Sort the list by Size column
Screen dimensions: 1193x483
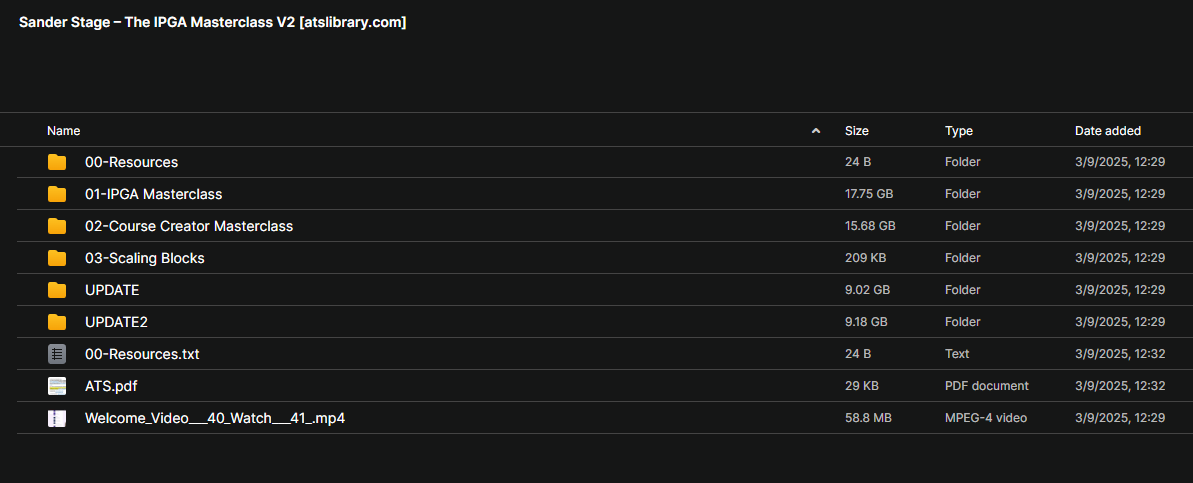click(857, 131)
